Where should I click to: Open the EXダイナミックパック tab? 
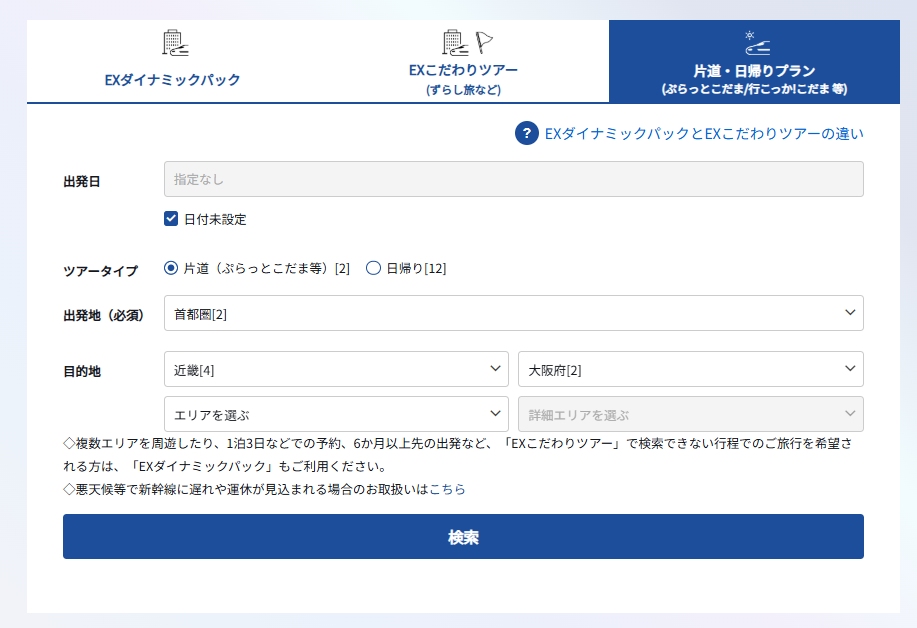pos(173,61)
